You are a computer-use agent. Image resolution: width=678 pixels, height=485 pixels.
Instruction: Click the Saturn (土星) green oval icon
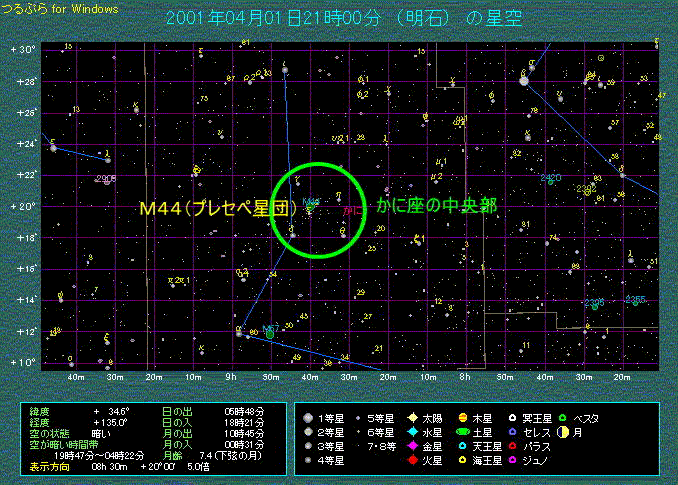click(x=465, y=432)
